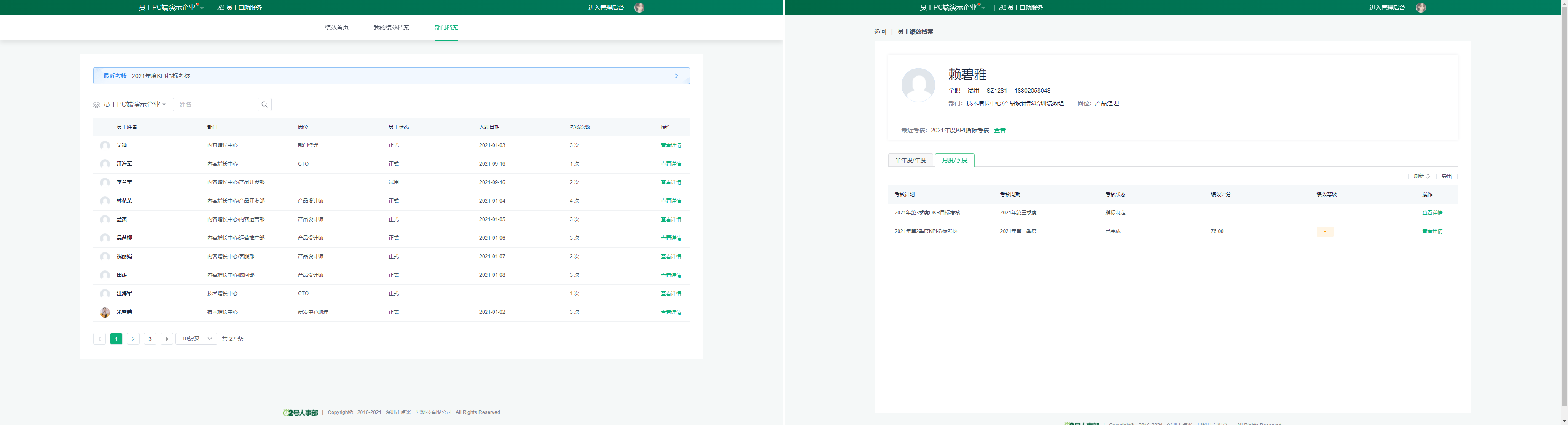
Task: Click 米雪碧's avatar photo in employee list
Action: pos(105,312)
